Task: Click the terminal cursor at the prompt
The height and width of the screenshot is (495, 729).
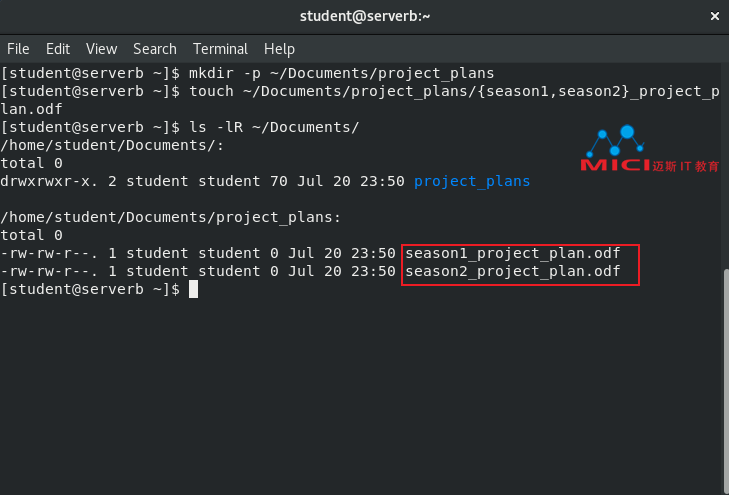Action: 193,289
